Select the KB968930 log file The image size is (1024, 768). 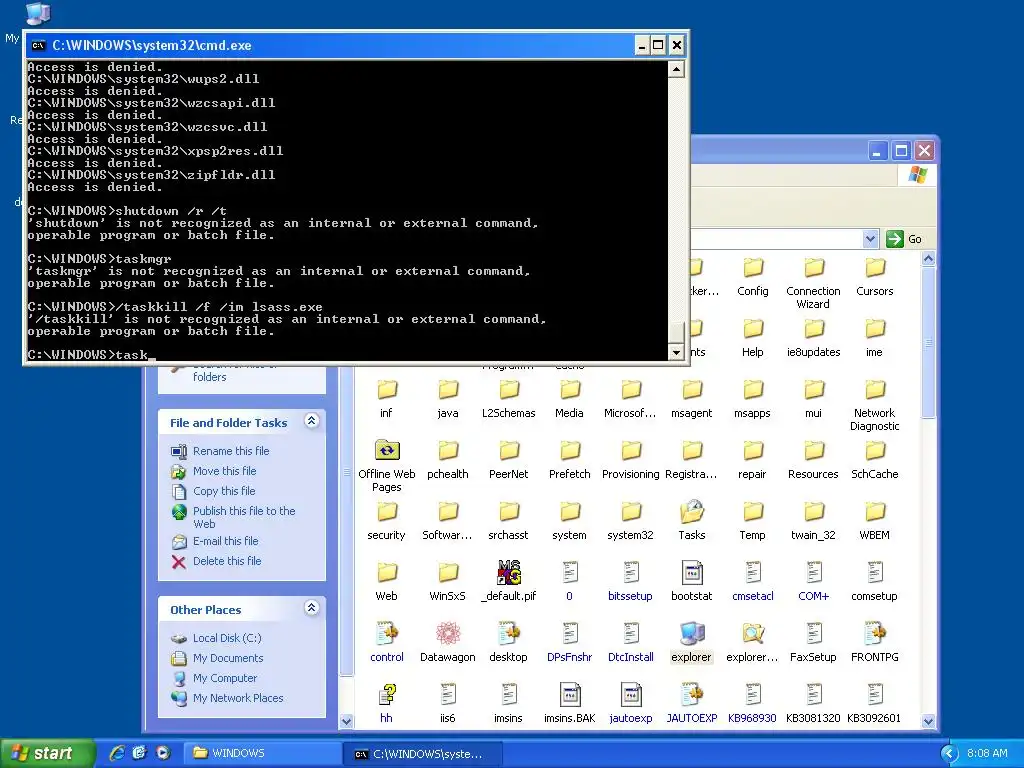tap(752, 695)
